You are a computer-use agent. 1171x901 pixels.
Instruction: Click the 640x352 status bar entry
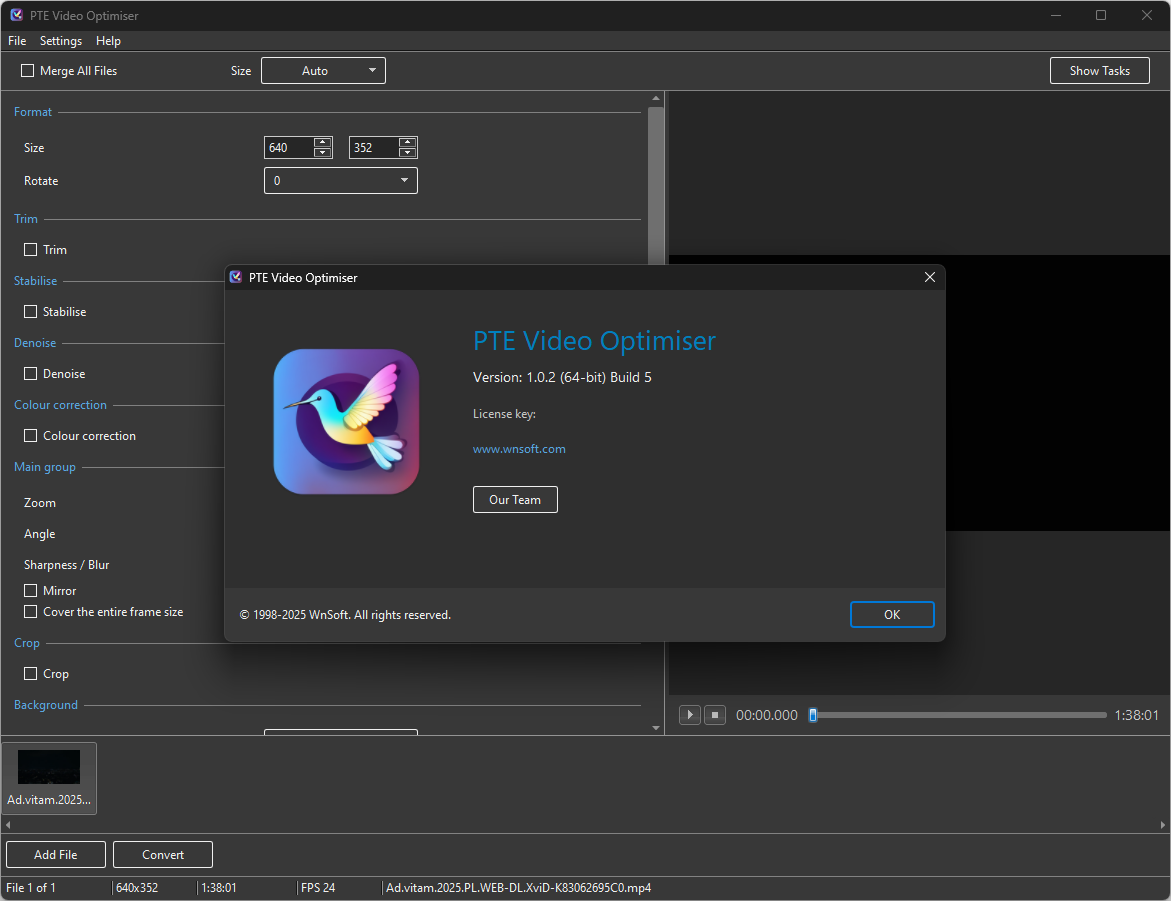137,888
